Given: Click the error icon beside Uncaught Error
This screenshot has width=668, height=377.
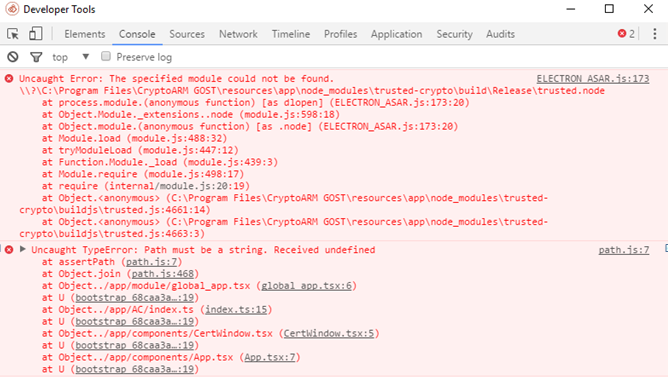Looking at the screenshot, I should tap(9, 78).
